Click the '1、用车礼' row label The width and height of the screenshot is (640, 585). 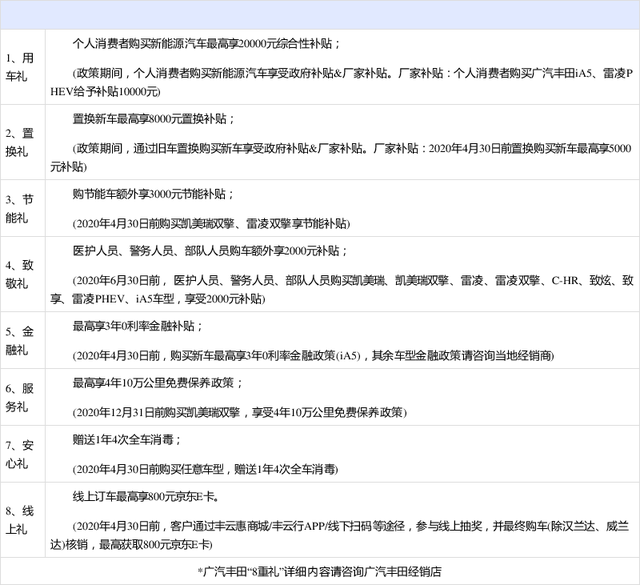pos(20,67)
